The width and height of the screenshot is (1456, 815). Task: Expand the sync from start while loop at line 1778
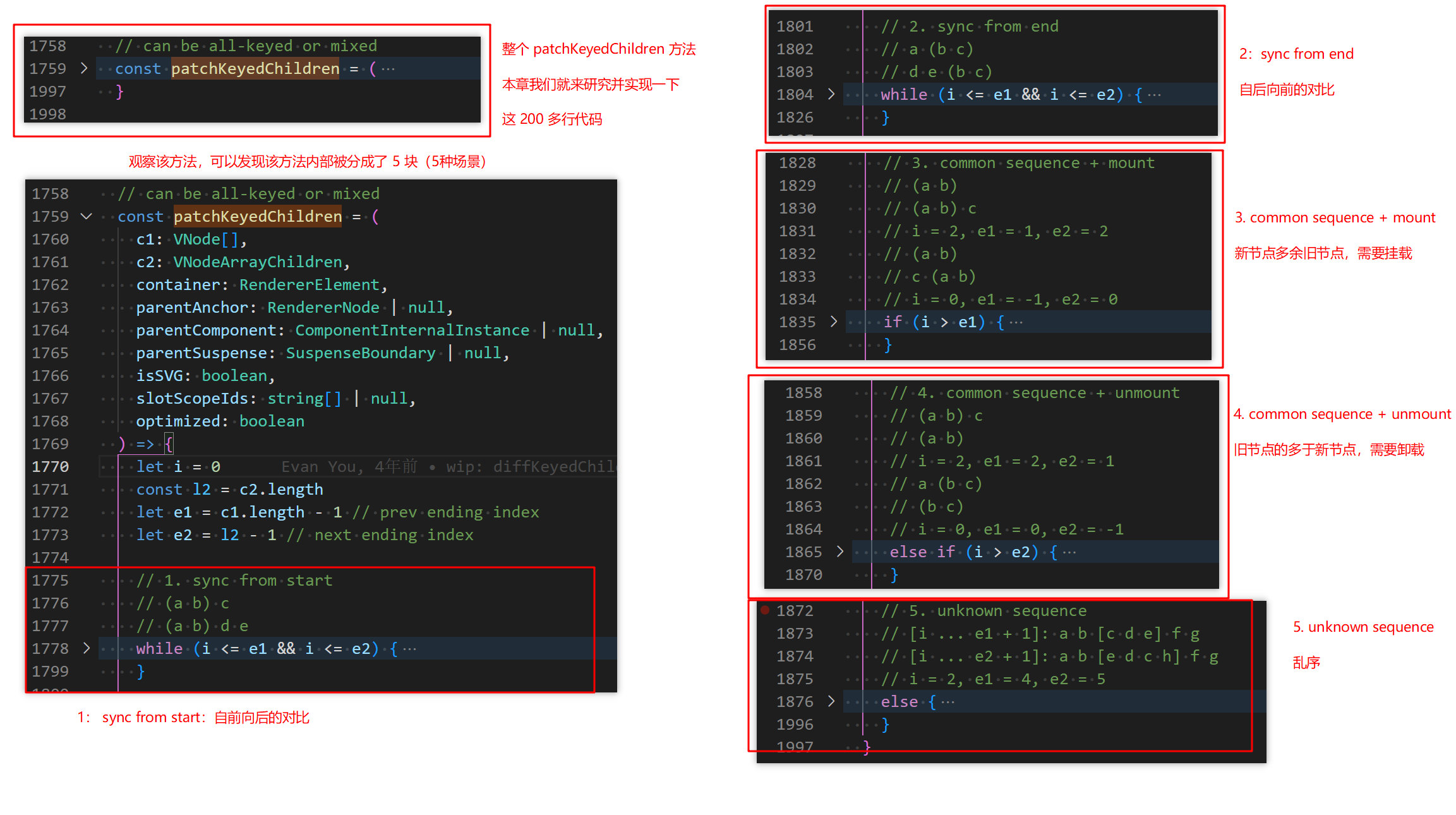pyautogui.click(x=87, y=648)
